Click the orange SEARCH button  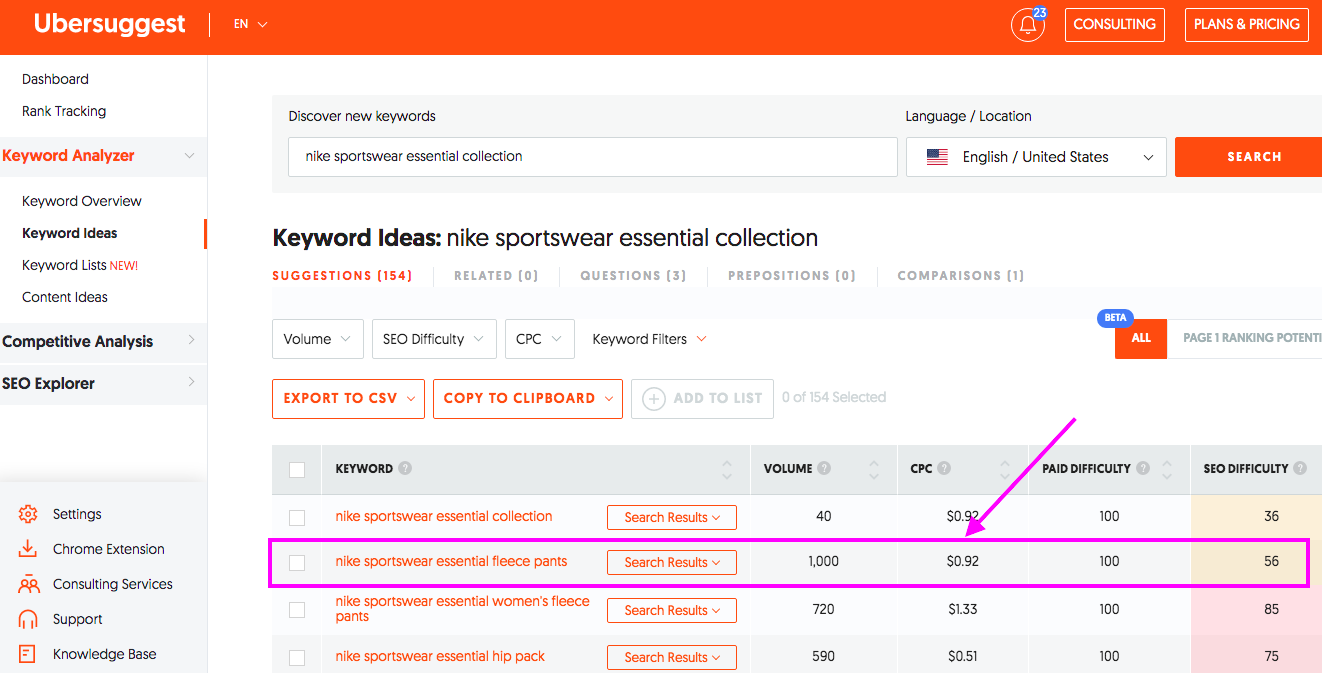[x=1248, y=157]
